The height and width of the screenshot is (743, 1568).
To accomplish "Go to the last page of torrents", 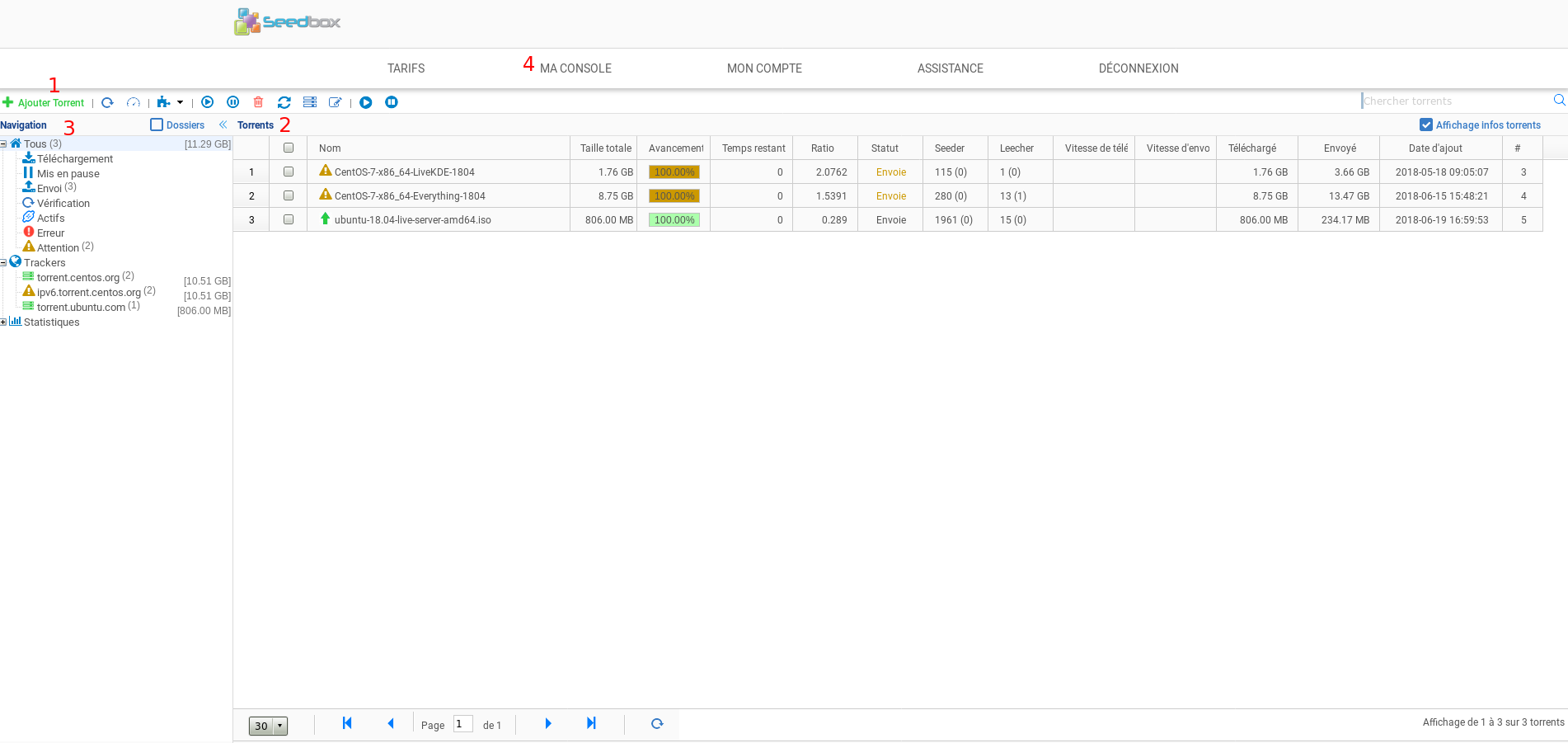I will click(591, 723).
